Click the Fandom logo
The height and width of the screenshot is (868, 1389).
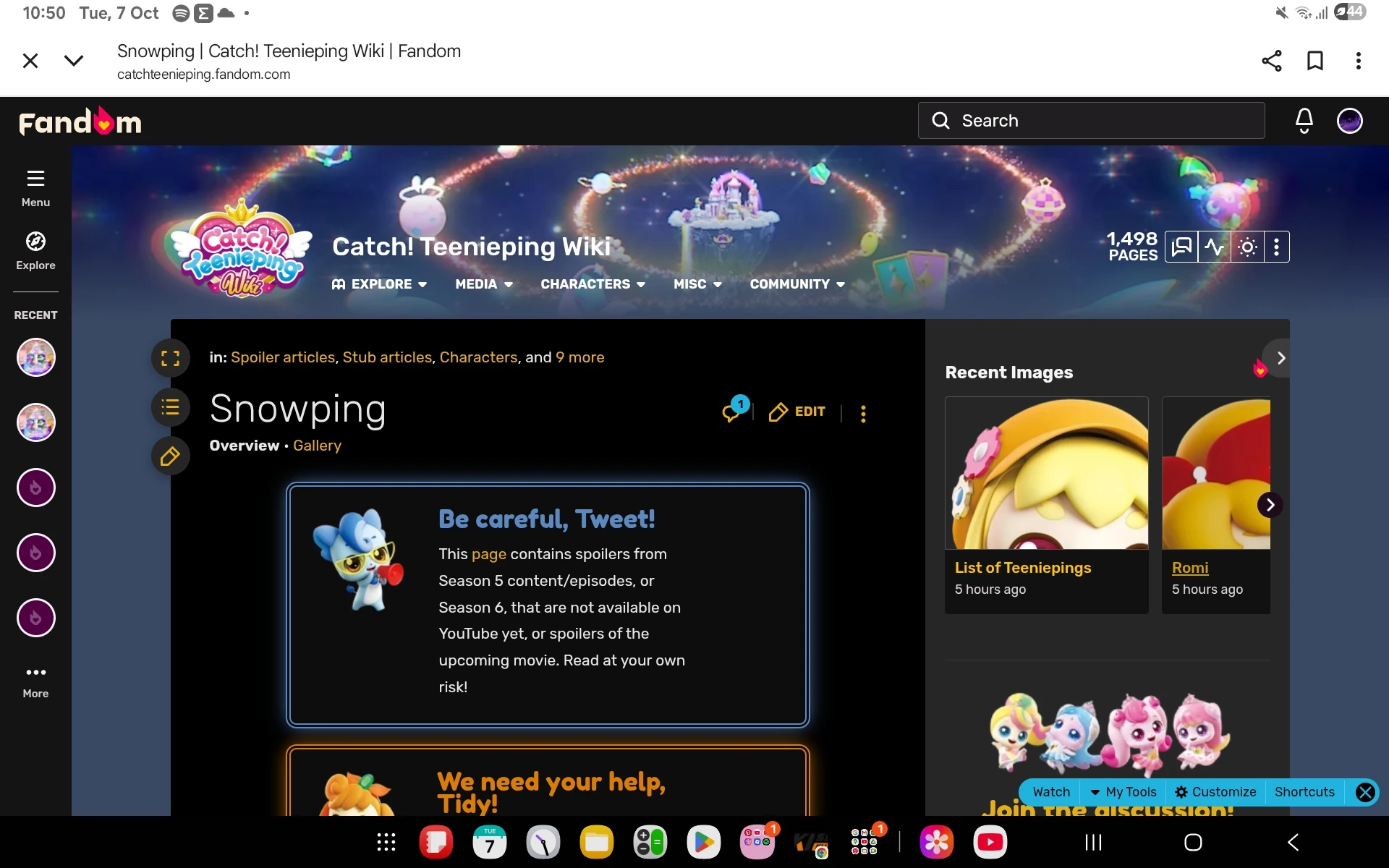click(80, 120)
